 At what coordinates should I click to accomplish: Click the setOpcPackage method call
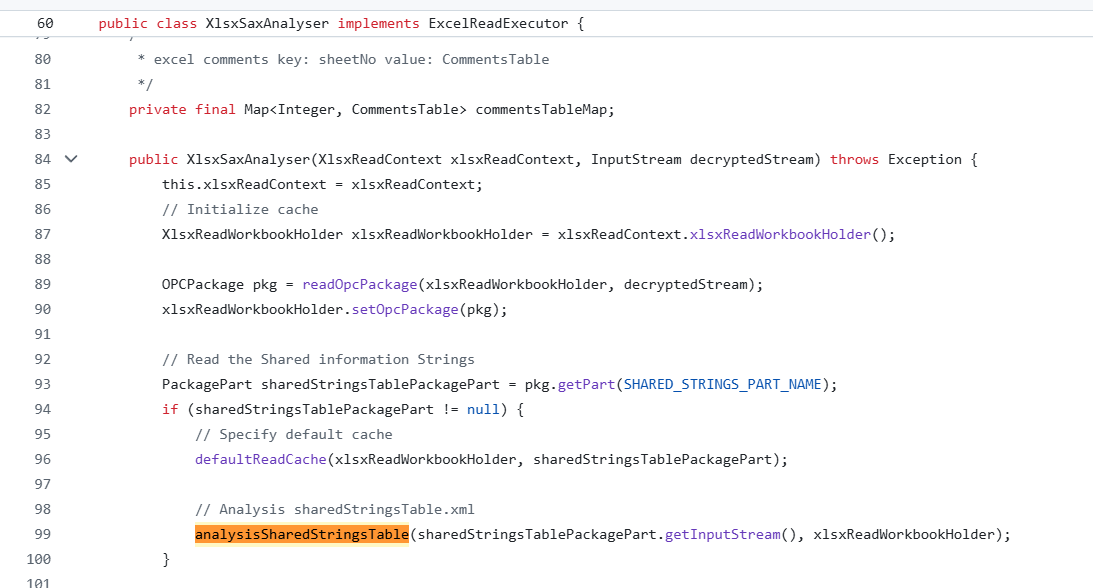pos(405,309)
